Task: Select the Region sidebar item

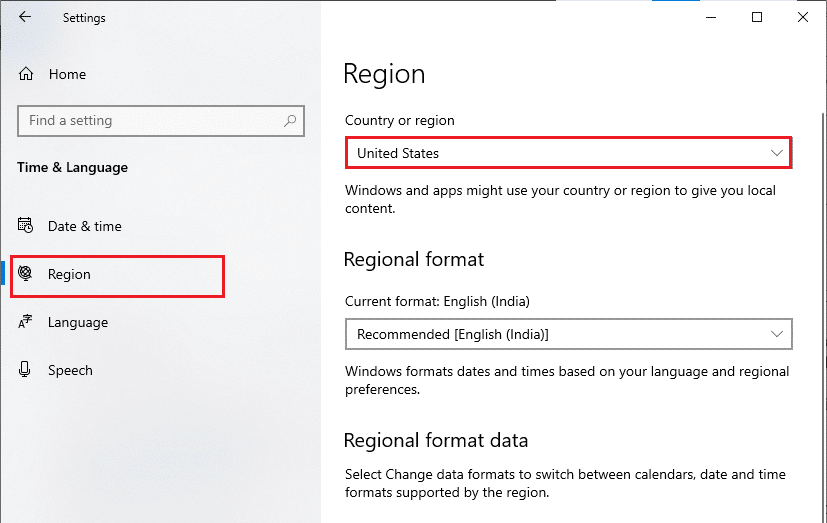Action: coord(118,276)
